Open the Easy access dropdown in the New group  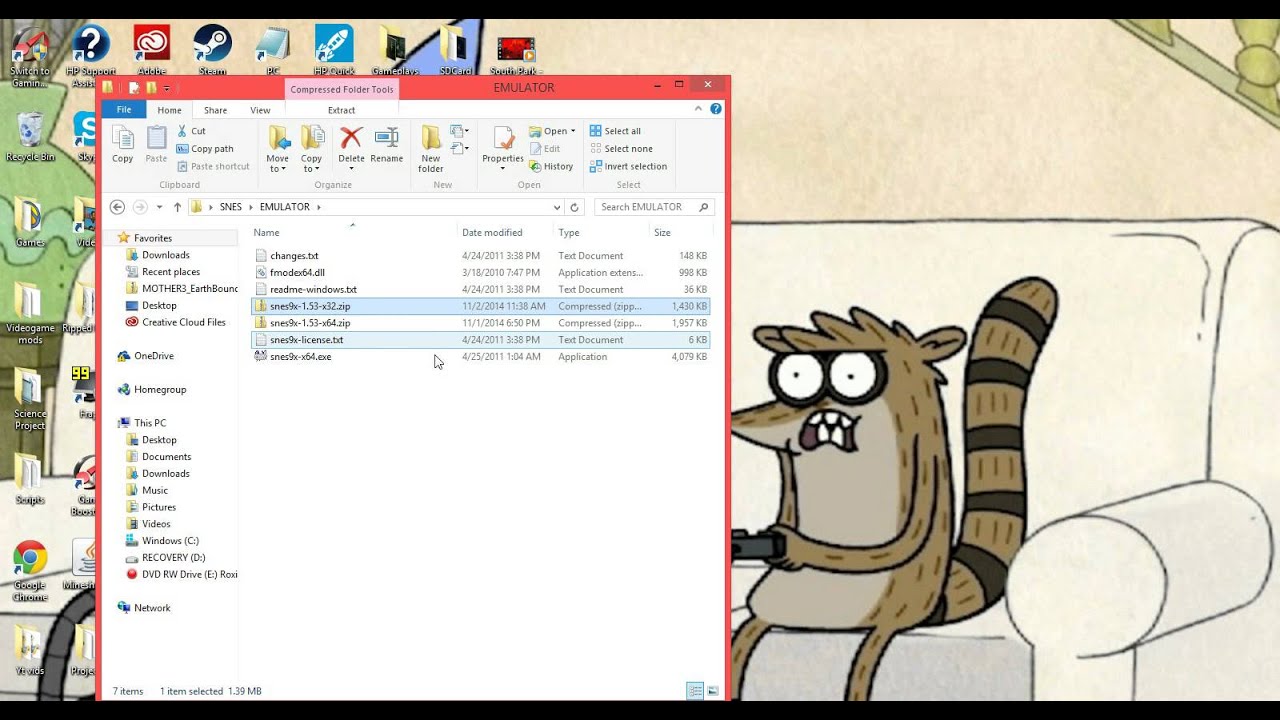pos(460,149)
